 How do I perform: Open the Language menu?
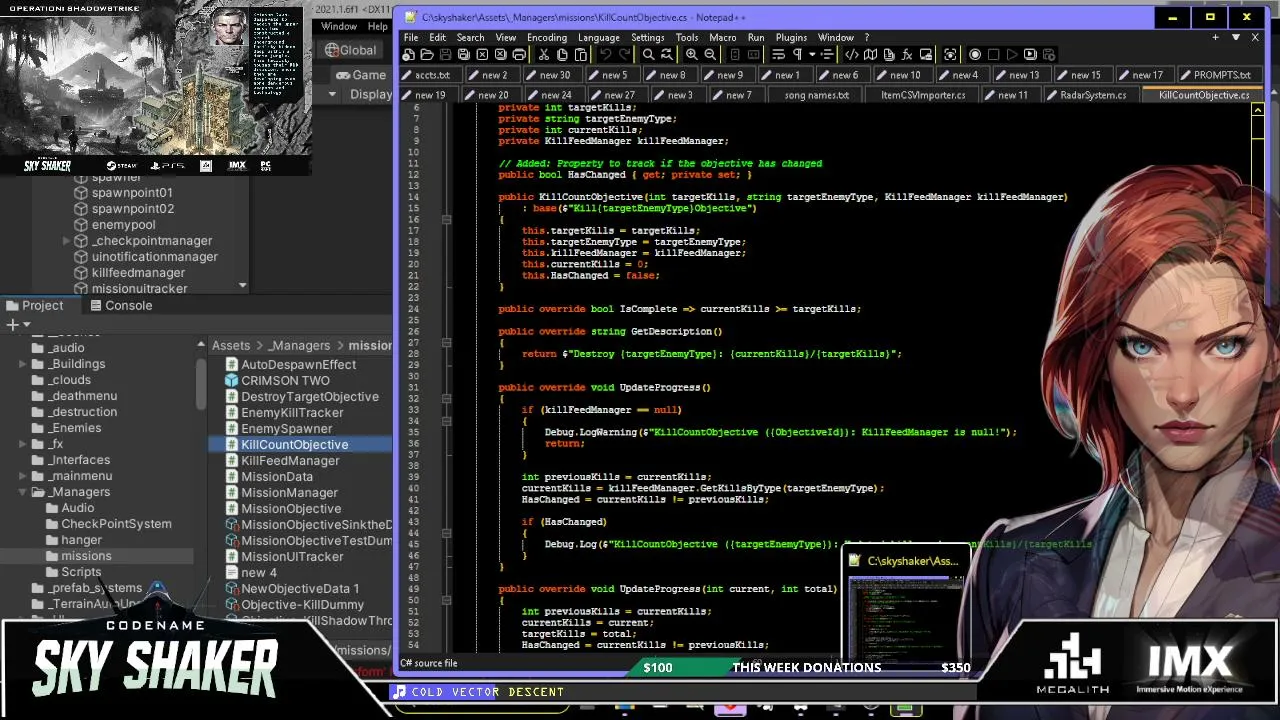[598, 38]
